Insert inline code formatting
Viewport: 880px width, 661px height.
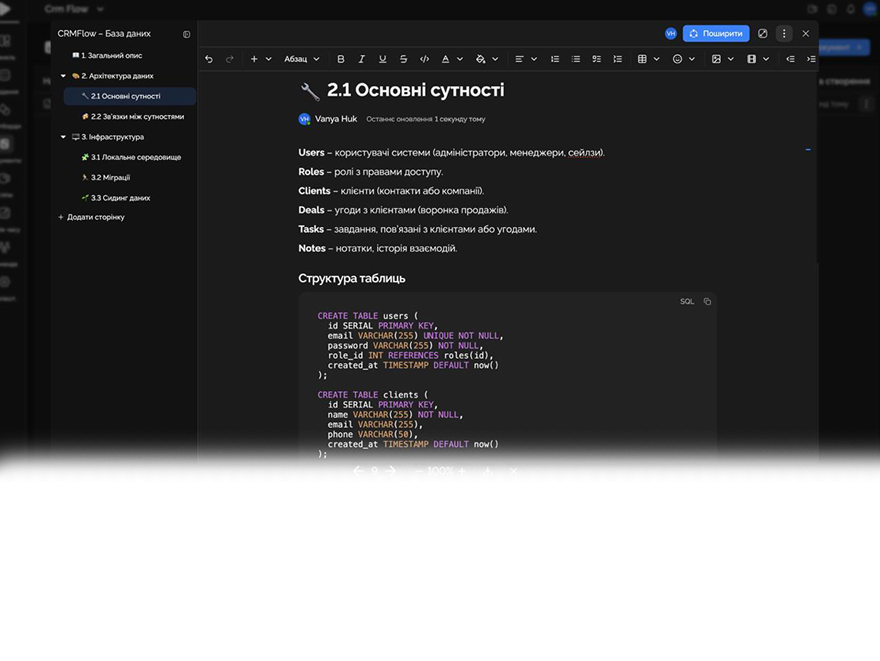(425, 59)
